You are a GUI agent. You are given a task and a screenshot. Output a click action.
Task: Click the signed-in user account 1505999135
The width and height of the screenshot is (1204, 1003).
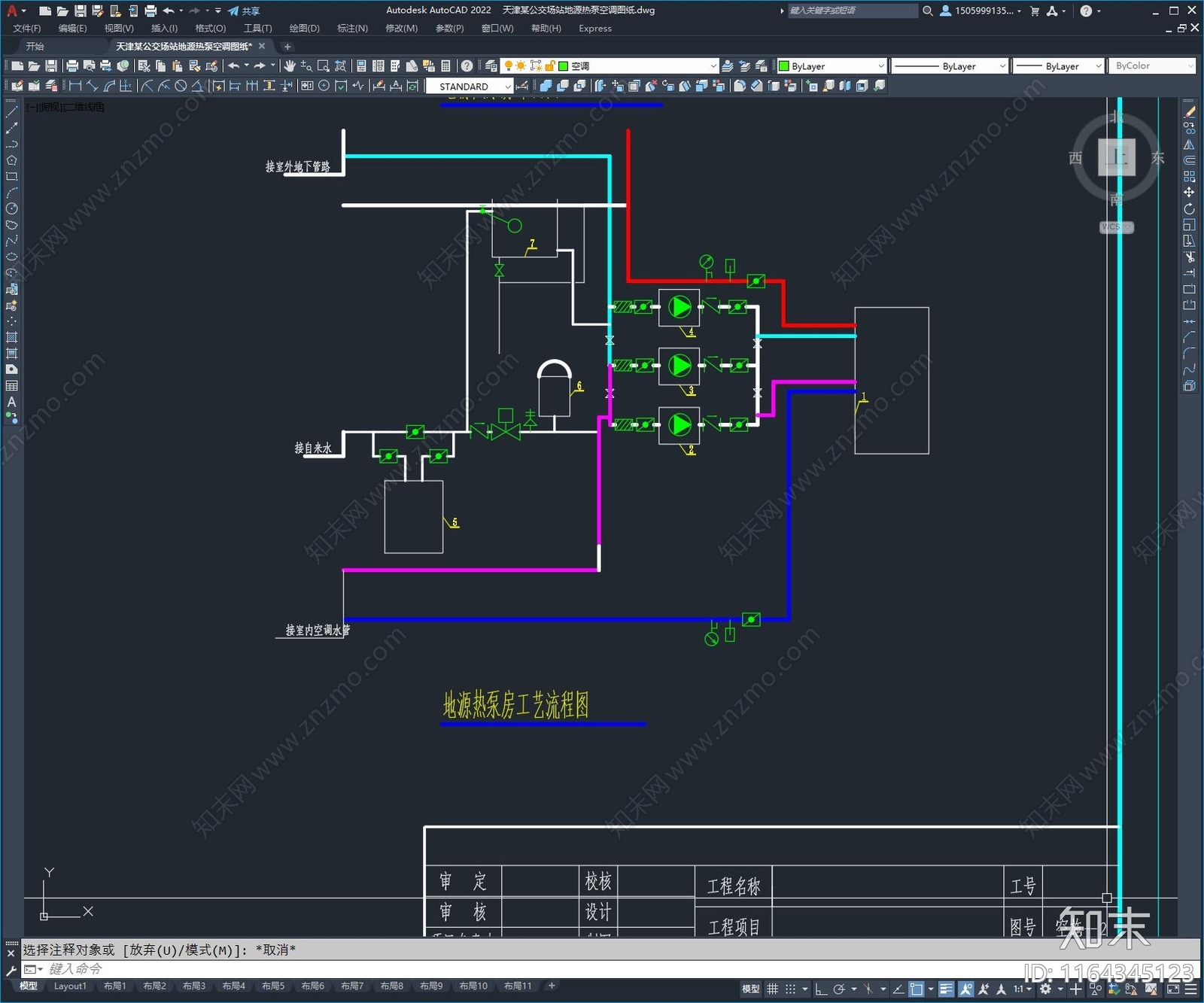pos(982,11)
